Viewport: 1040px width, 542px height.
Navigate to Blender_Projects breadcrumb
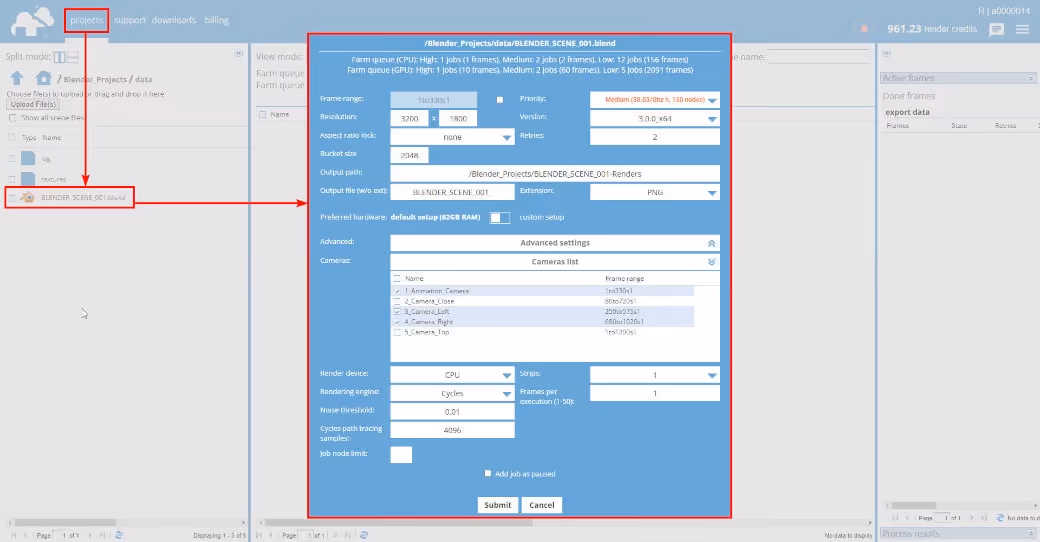(96, 79)
